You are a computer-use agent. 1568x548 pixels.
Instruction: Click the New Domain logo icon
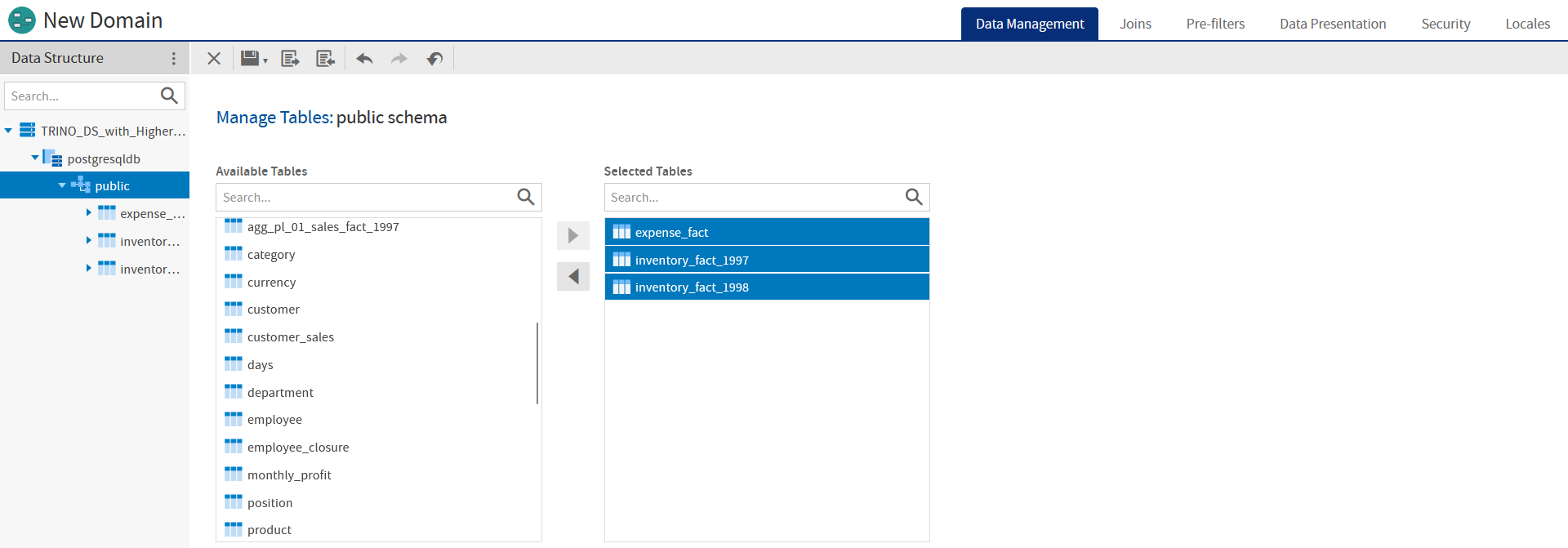[x=21, y=20]
